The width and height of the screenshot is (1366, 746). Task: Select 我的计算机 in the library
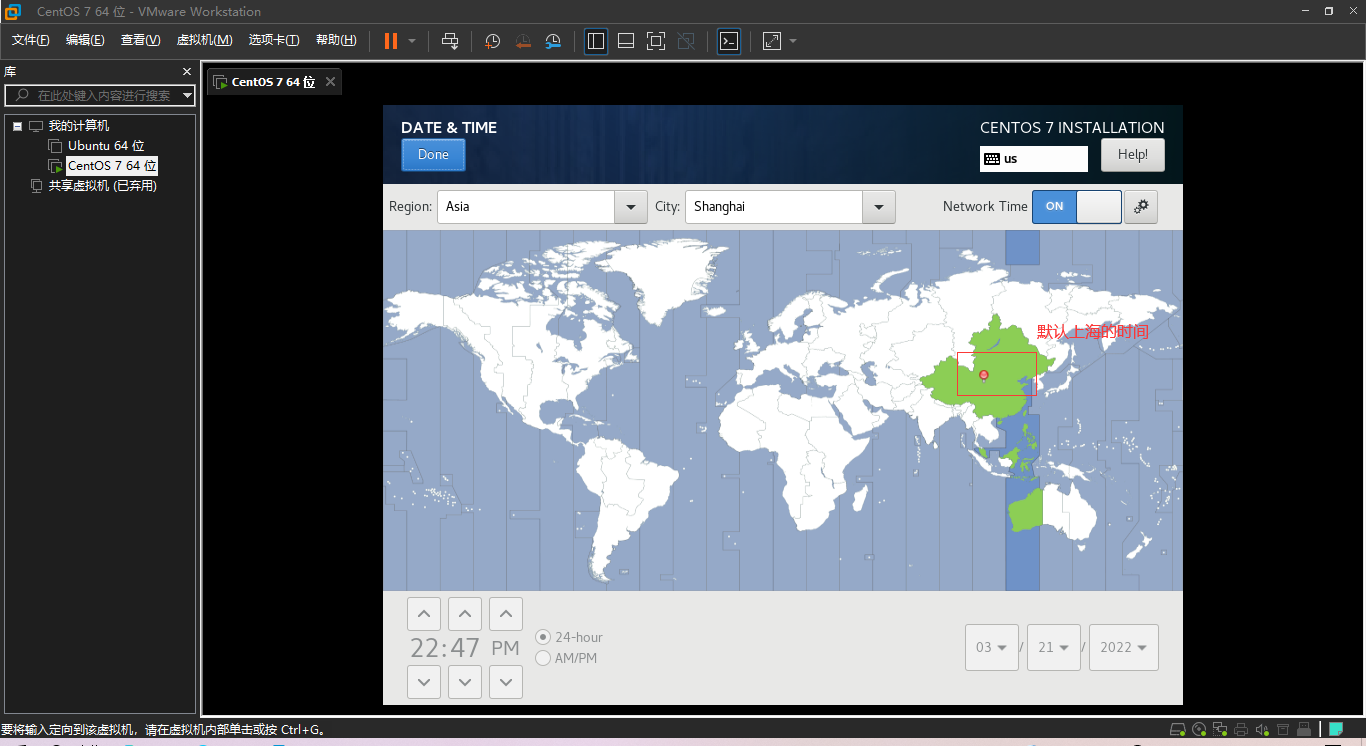(79, 126)
